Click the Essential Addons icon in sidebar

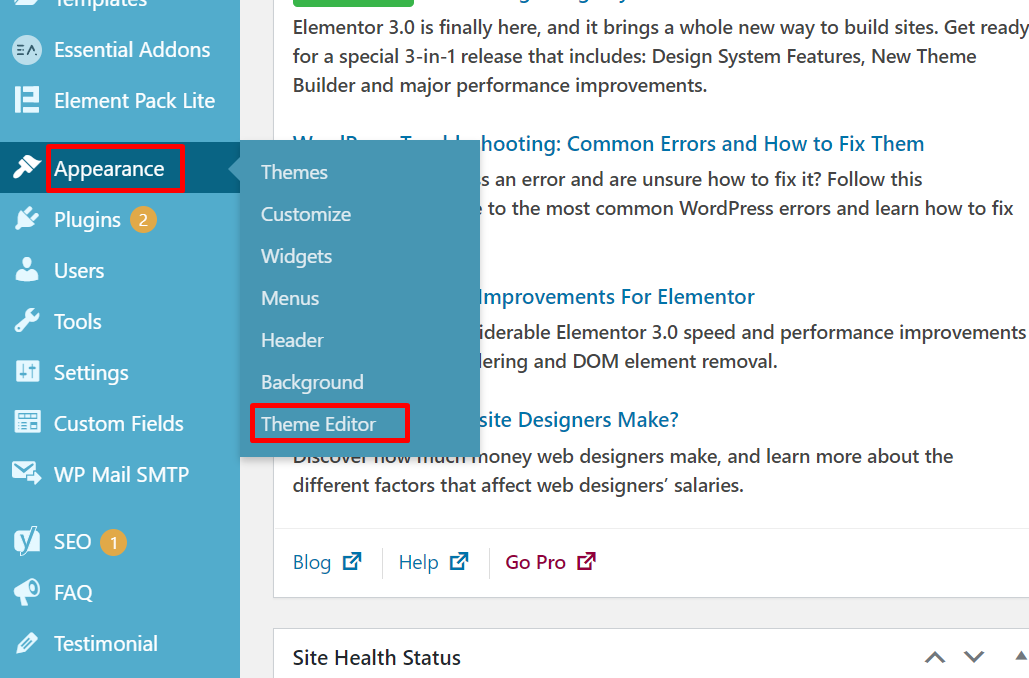(27, 50)
